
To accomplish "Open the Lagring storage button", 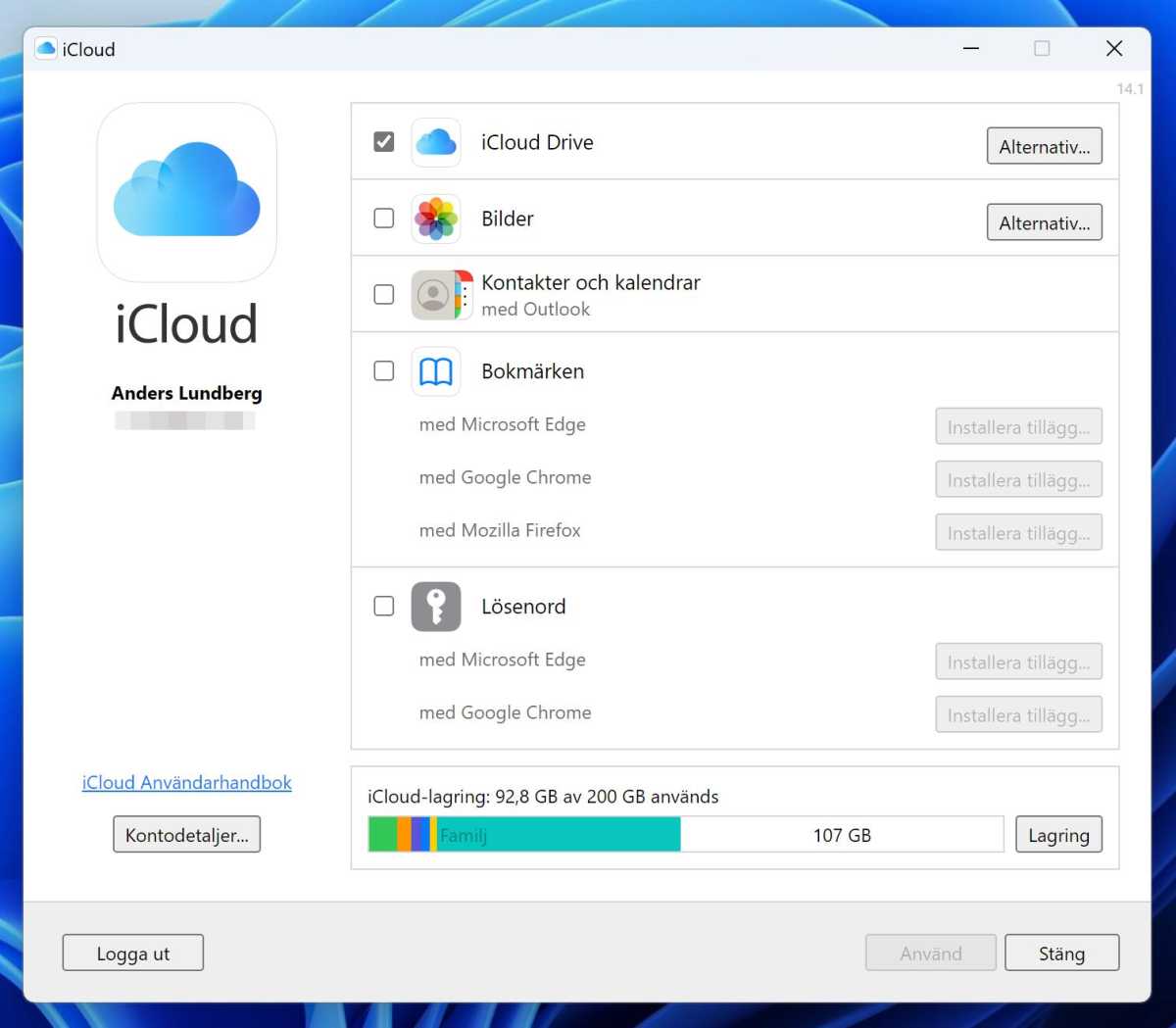I will point(1059,835).
